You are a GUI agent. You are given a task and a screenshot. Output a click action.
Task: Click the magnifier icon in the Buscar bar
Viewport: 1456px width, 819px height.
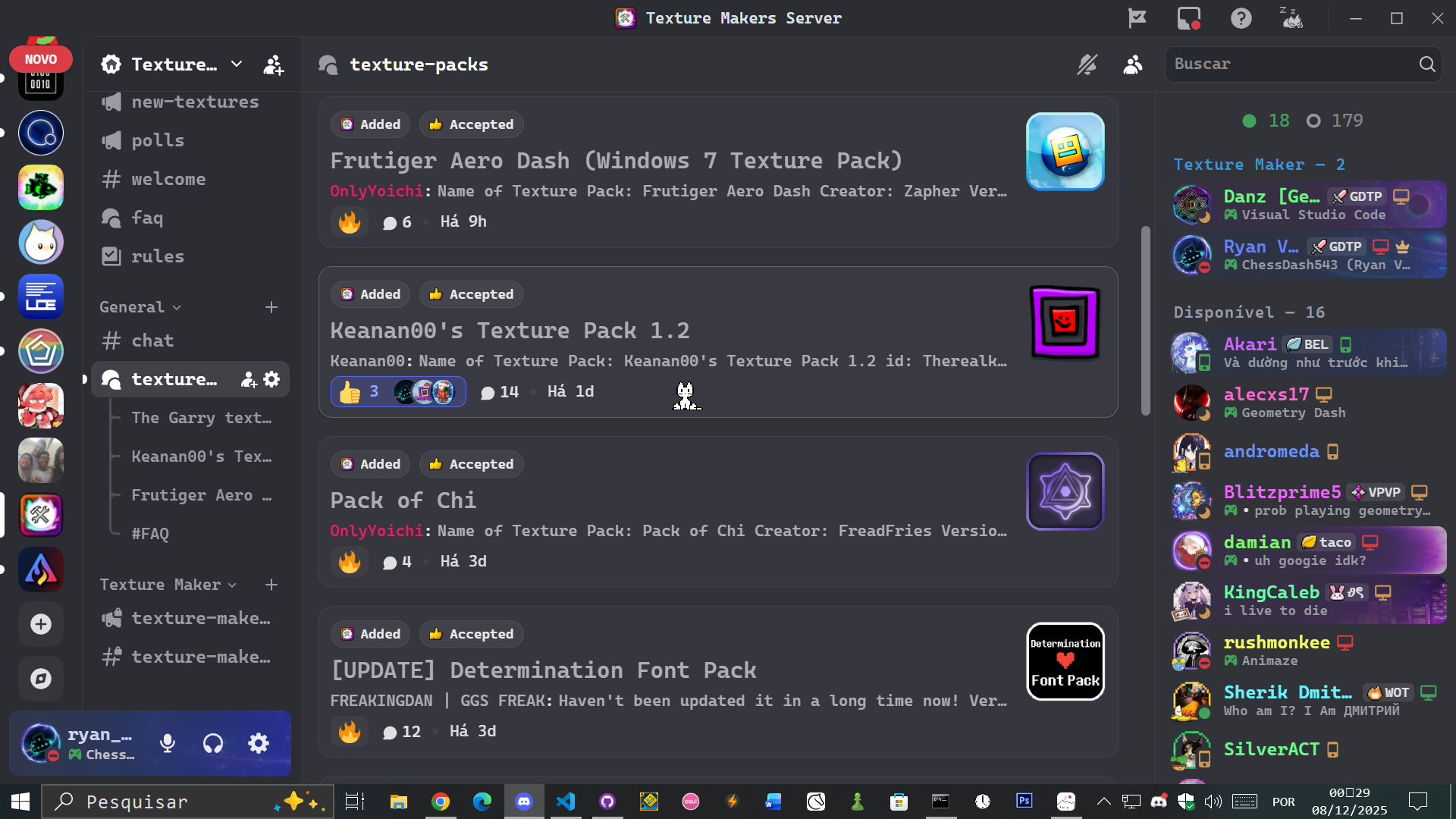1427,64
